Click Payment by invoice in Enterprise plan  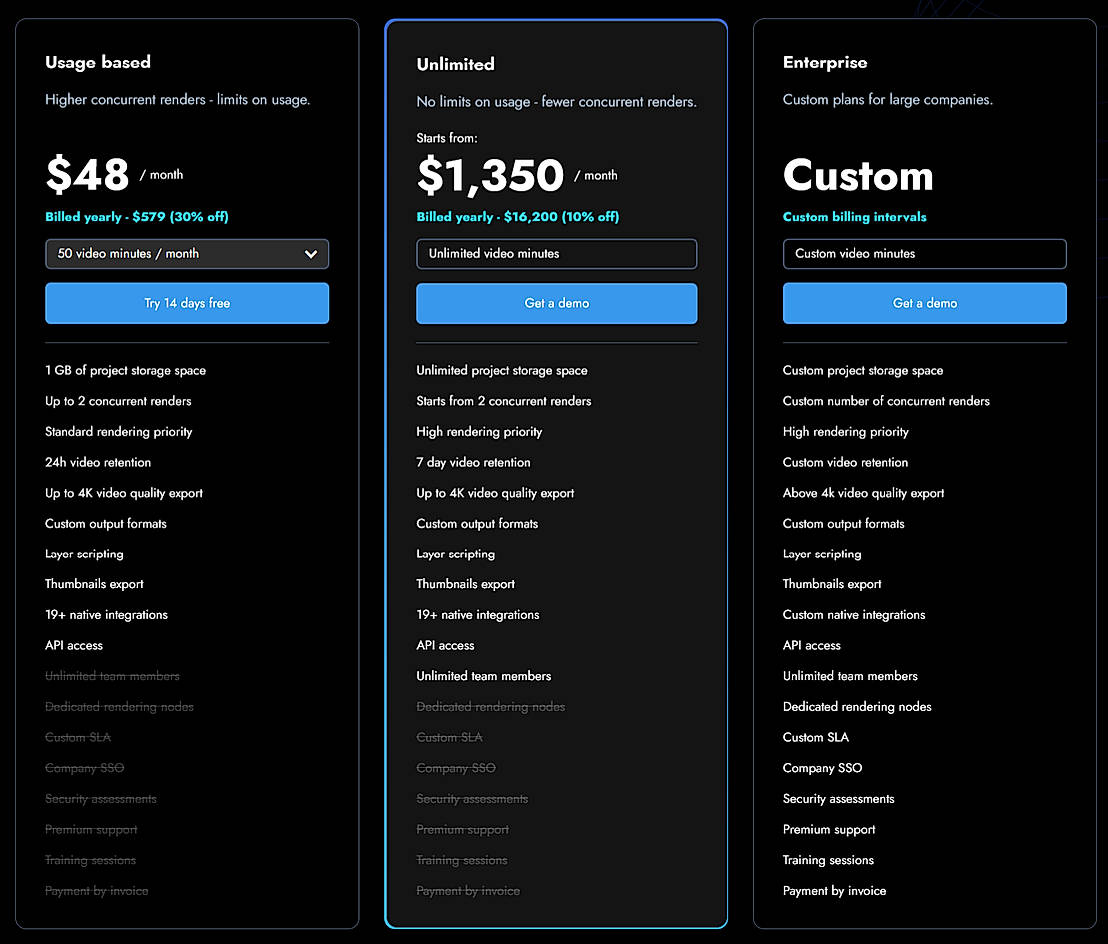click(x=834, y=891)
